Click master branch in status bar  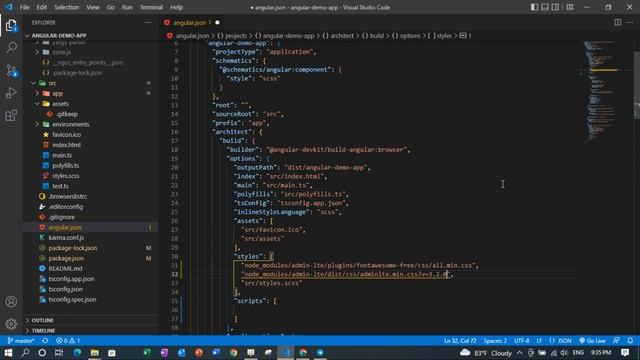click(x=21, y=340)
